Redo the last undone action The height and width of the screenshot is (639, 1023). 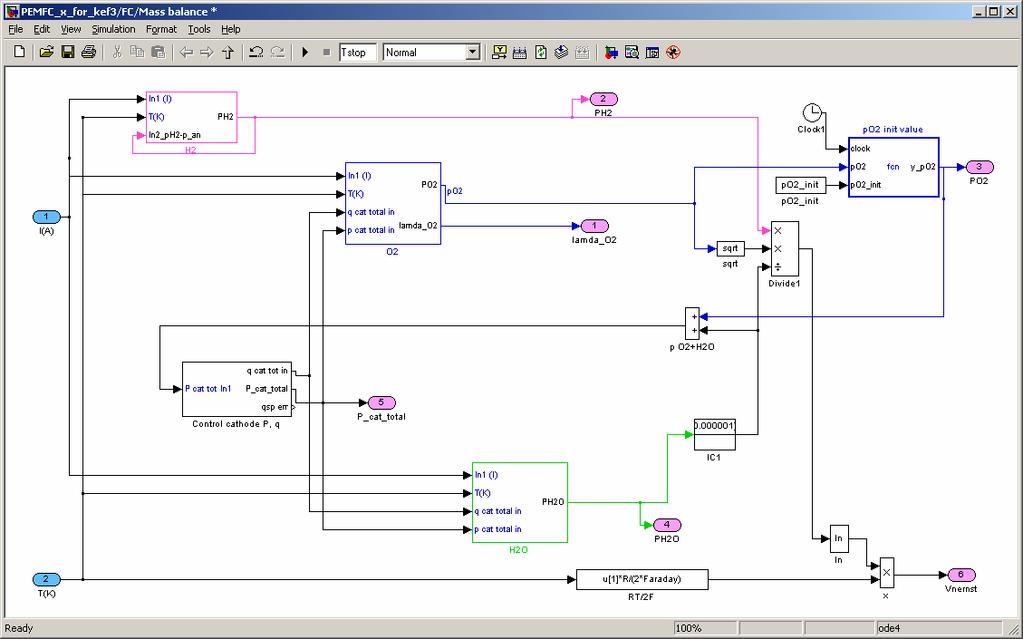(x=277, y=52)
